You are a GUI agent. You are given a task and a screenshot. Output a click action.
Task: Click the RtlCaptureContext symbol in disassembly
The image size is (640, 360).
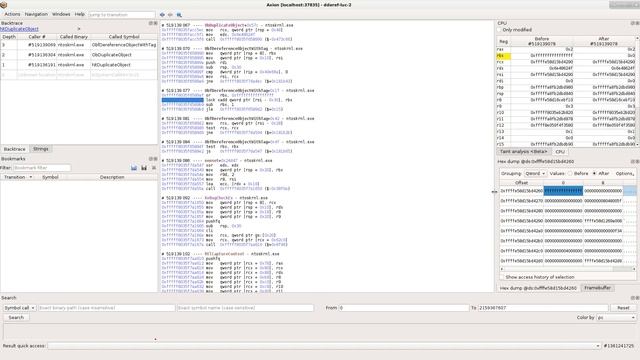pyautogui.click(x=224, y=254)
